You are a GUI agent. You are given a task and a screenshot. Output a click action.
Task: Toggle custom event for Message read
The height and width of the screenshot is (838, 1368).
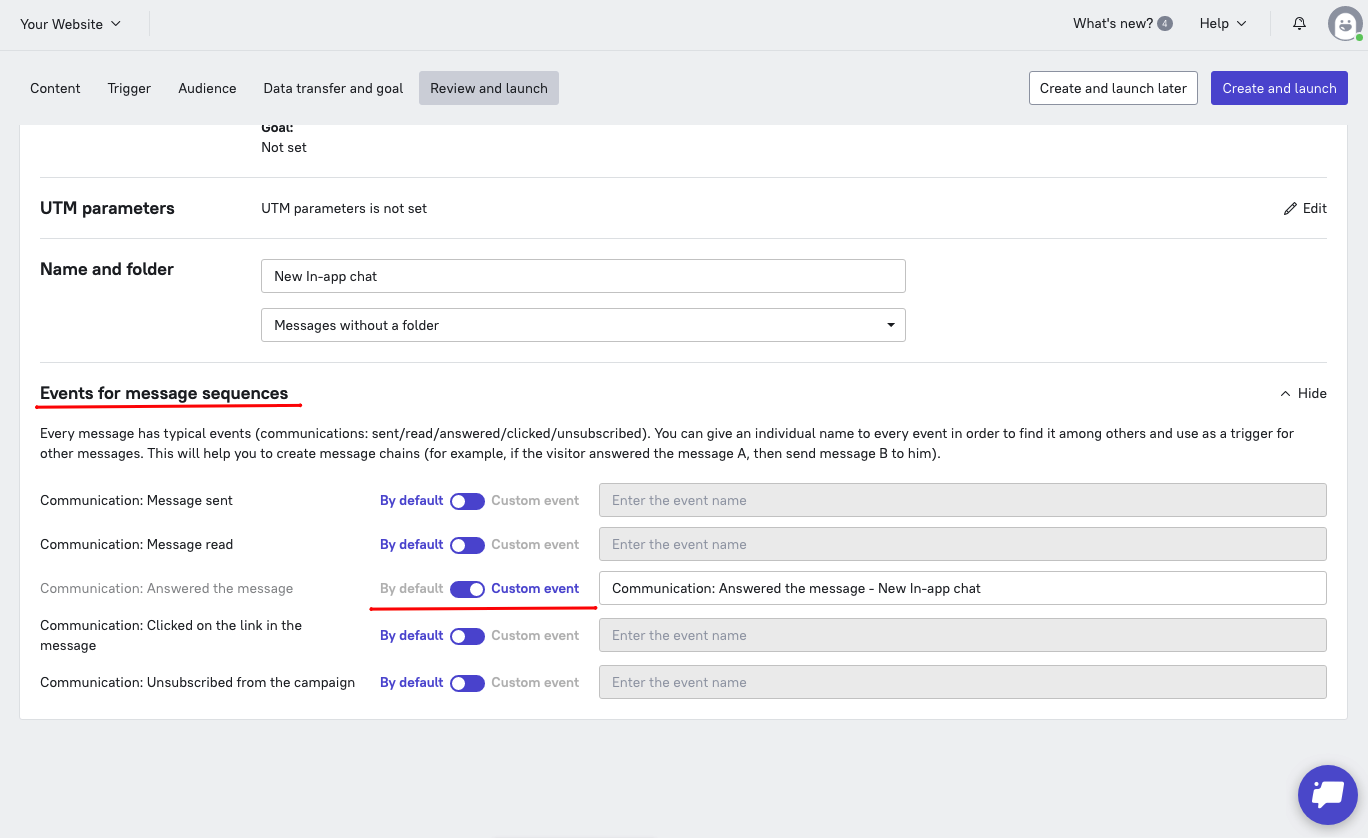(467, 545)
